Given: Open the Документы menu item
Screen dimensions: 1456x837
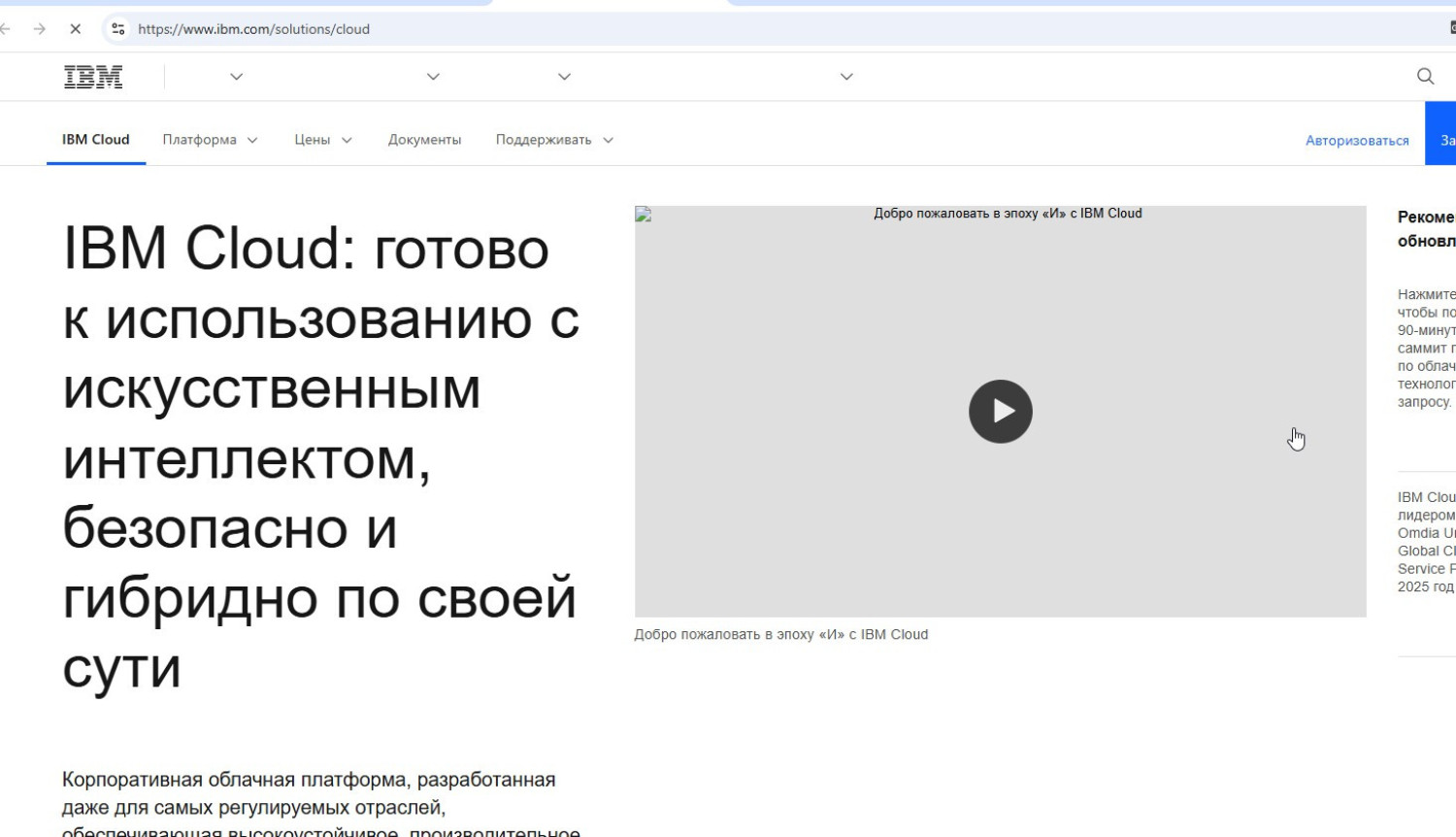Looking at the screenshot, I should pos(424,140).
